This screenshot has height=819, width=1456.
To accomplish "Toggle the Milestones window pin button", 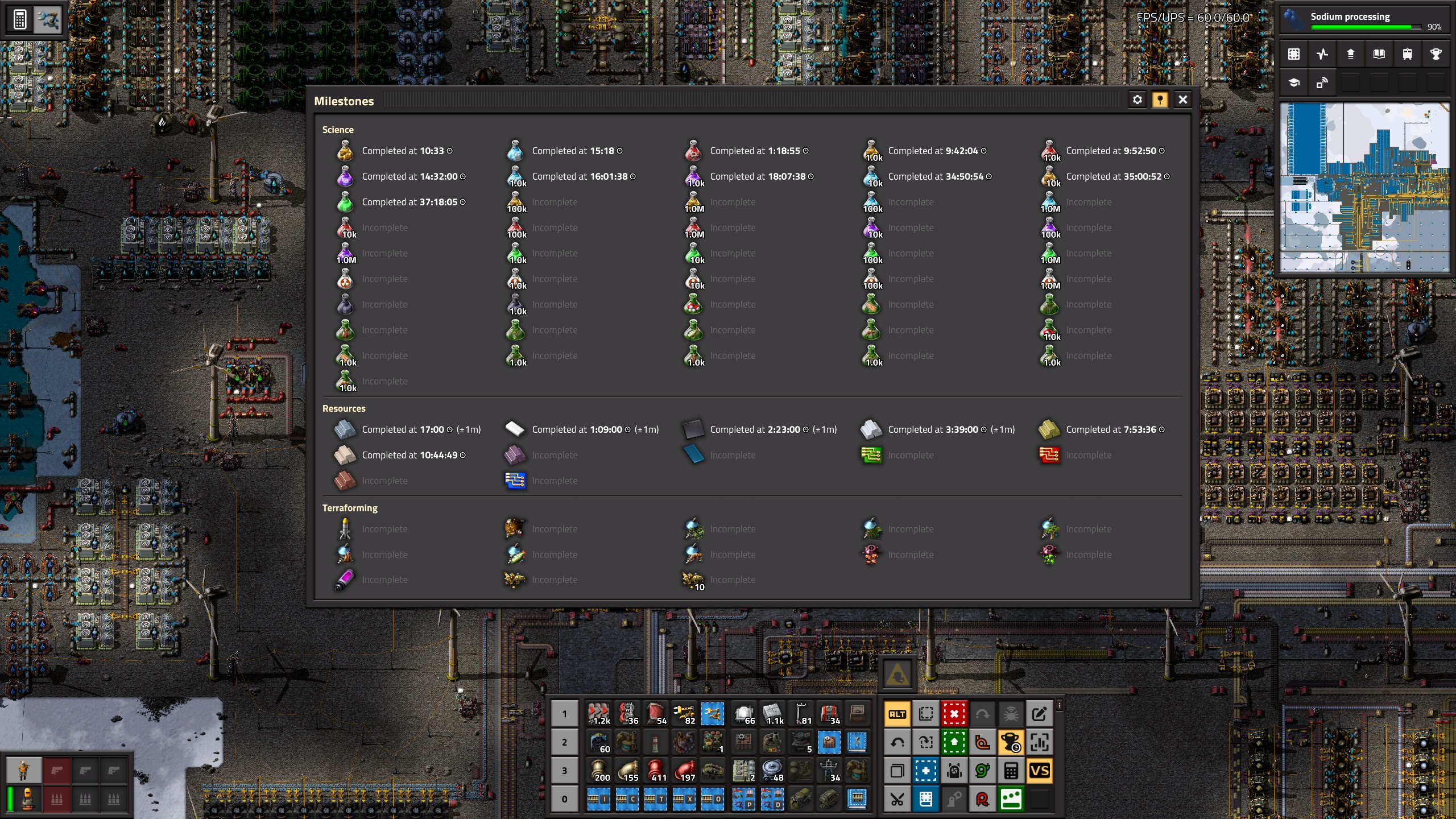I will [x=1160, y=100].
